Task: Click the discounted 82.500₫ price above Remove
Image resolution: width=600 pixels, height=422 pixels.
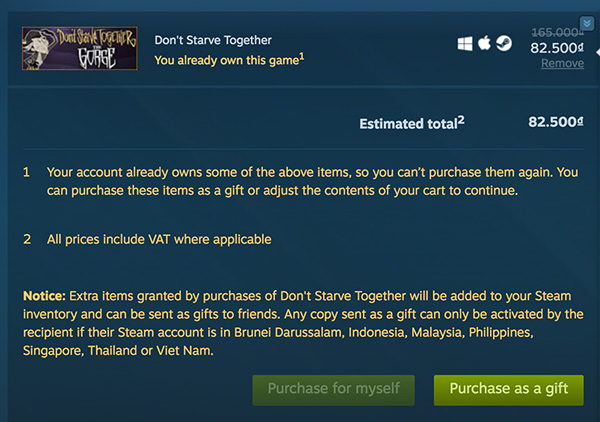Action: pyautogui.click(x=557, y=47)
